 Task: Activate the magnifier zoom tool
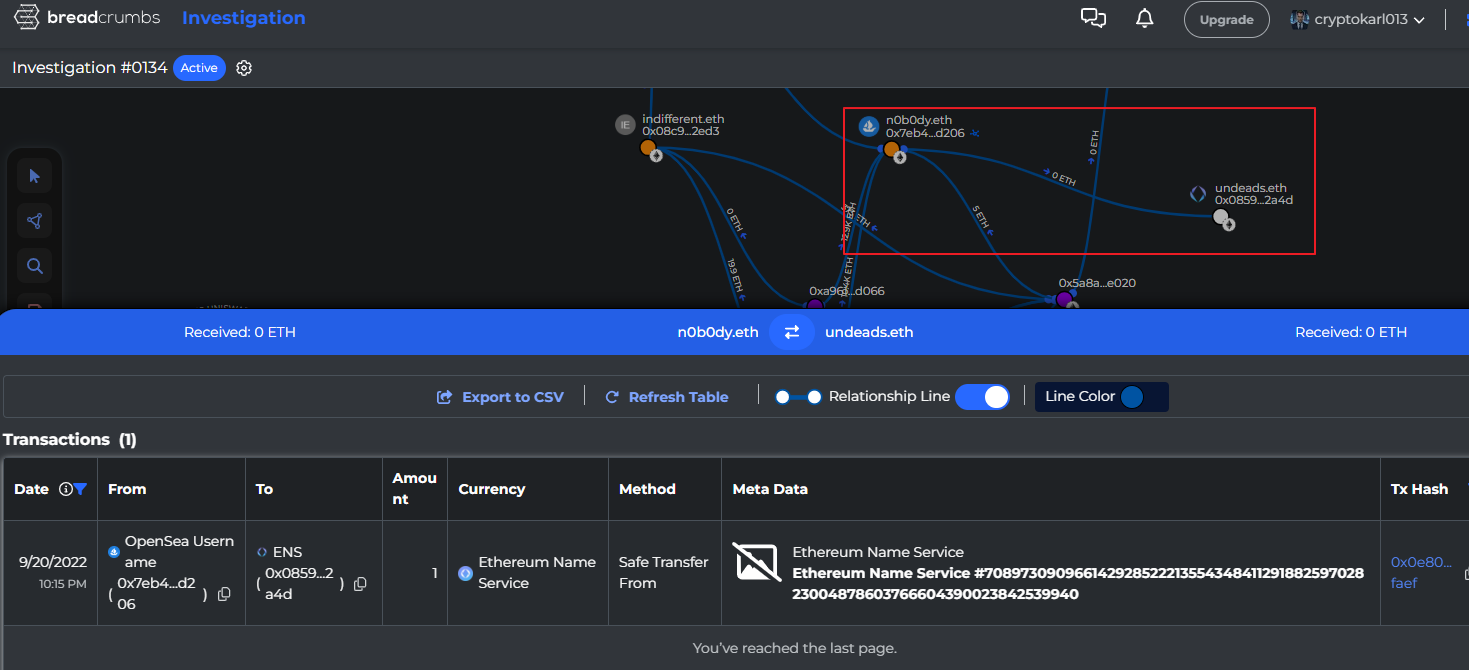34,265
